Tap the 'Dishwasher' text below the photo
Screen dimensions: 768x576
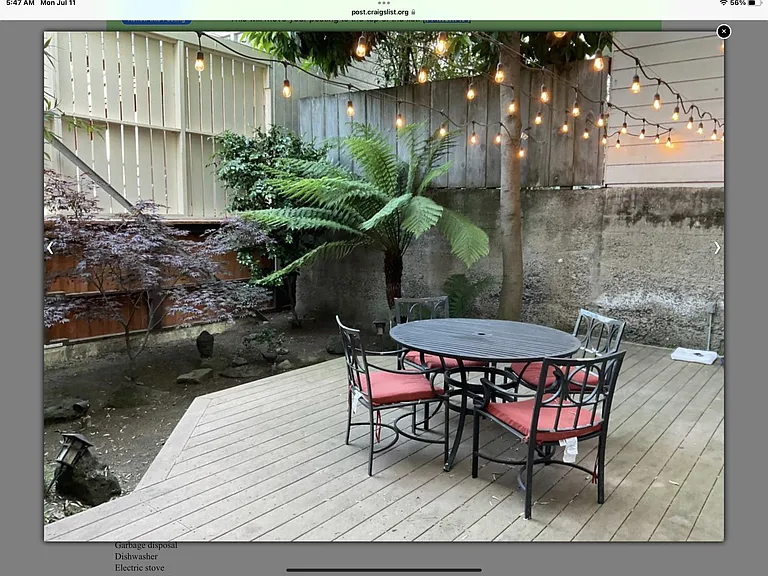click(136, 556)
